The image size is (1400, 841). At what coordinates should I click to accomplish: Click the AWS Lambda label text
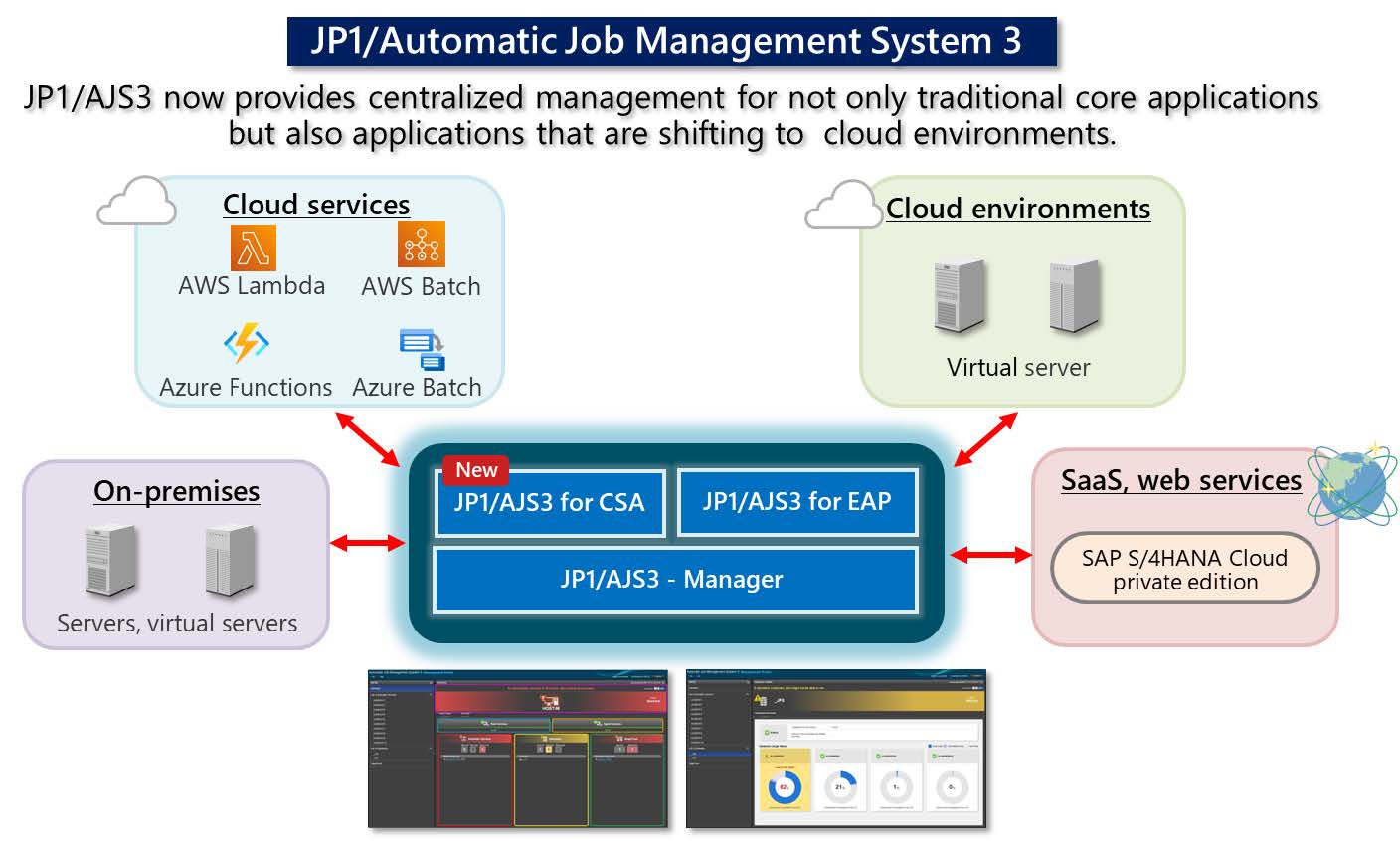pos(252,286)
